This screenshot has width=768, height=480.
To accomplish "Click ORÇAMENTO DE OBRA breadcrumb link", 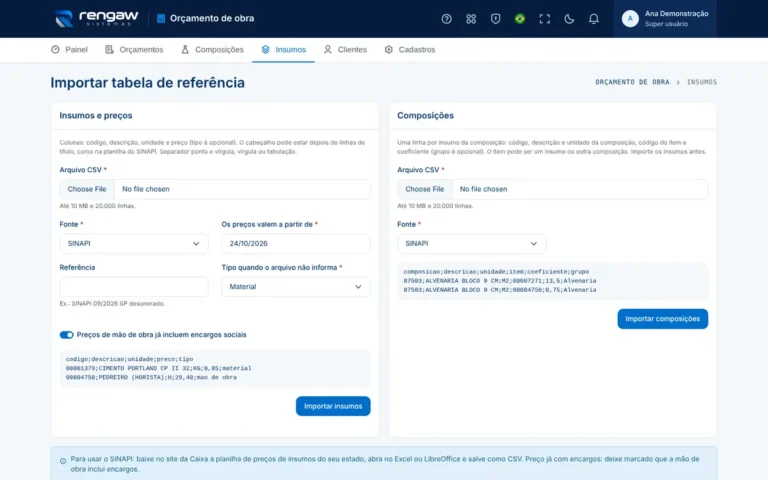I will pos(632,82).
